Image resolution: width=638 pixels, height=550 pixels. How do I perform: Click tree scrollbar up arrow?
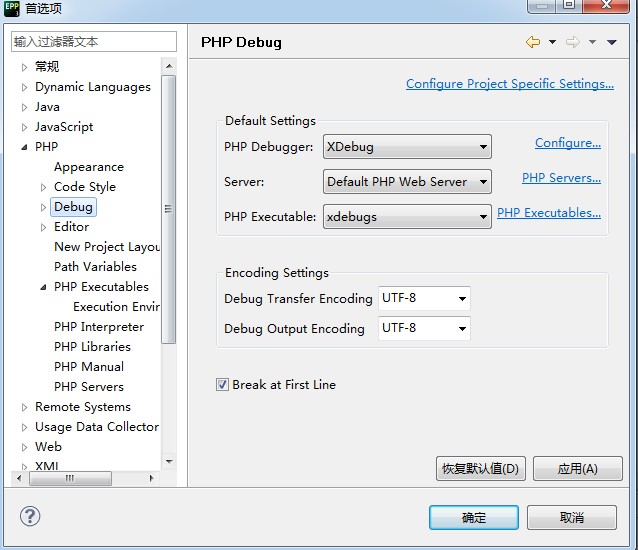169,66
